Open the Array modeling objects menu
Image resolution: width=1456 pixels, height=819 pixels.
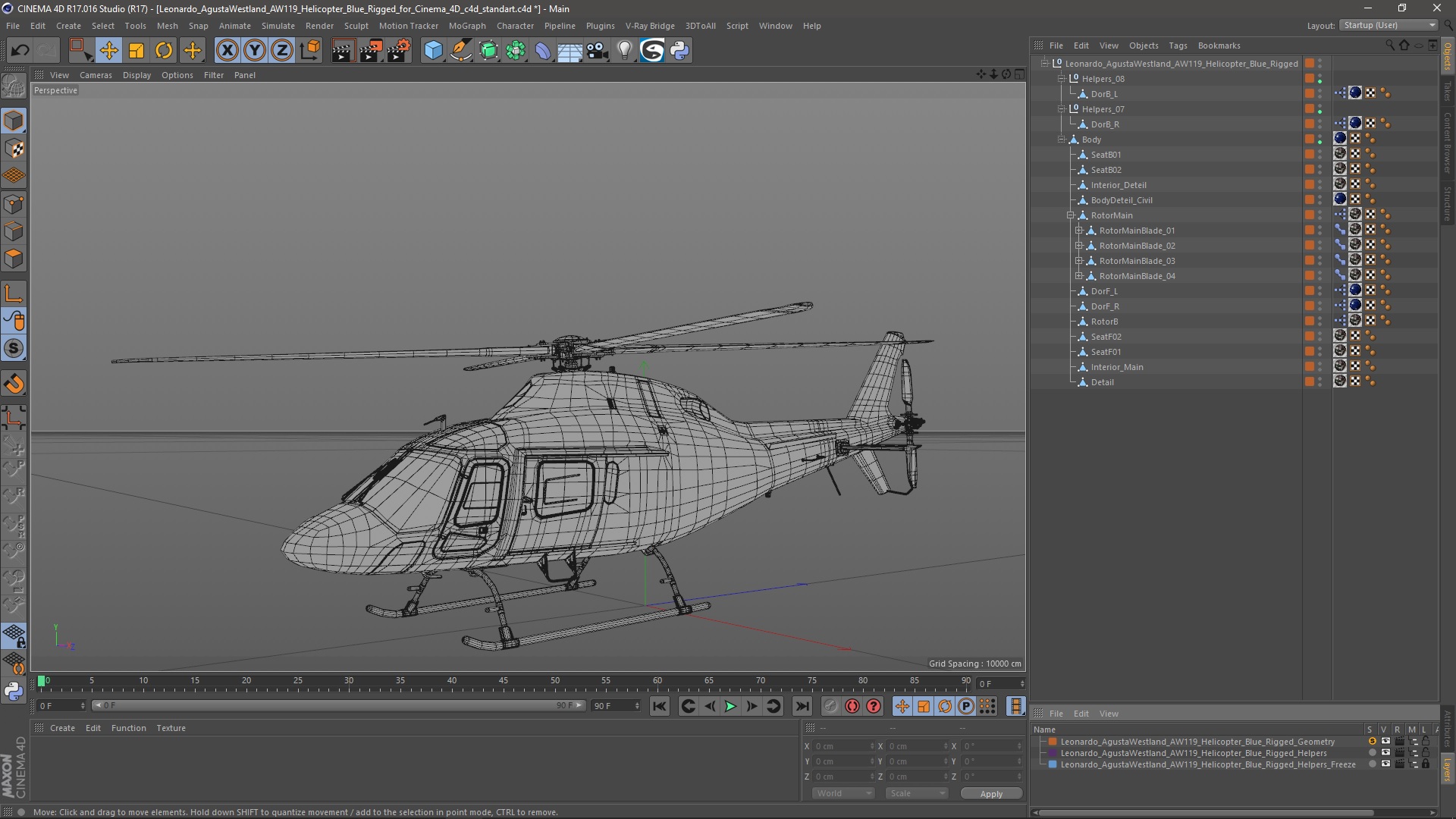coord(516,51)
